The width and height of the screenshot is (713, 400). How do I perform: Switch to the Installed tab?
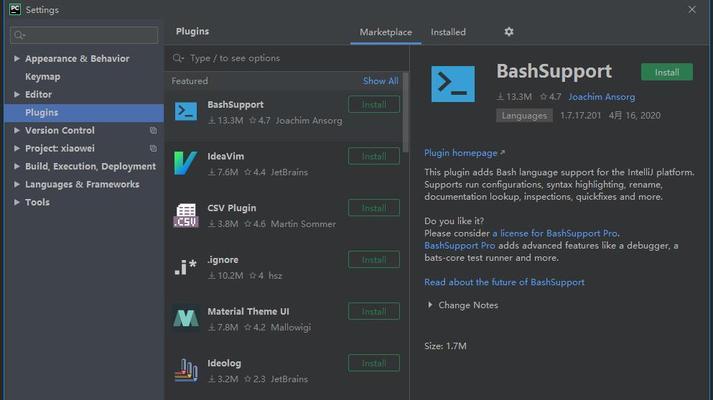point(448,32)
